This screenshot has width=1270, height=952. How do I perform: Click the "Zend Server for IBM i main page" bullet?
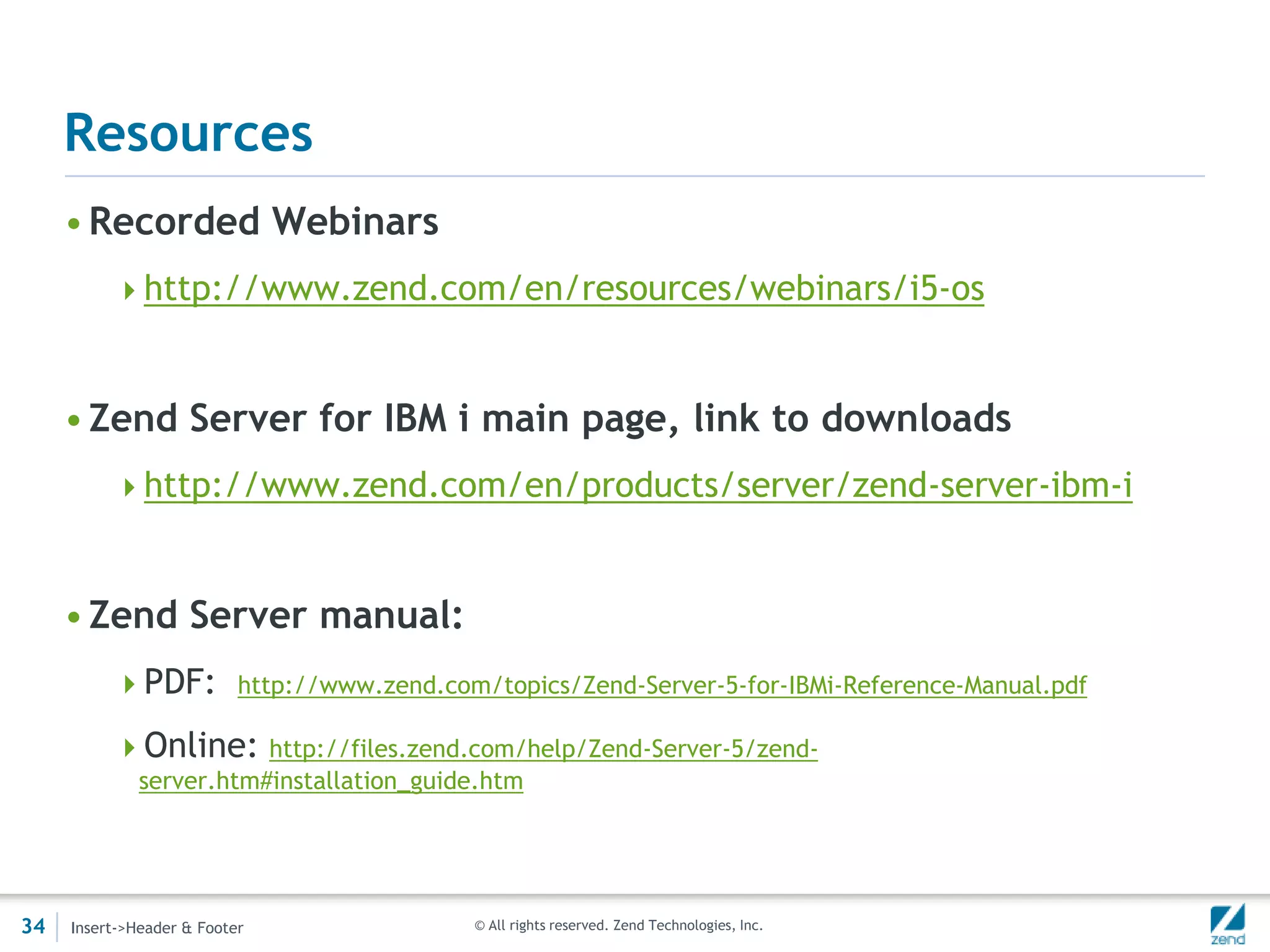550,419
